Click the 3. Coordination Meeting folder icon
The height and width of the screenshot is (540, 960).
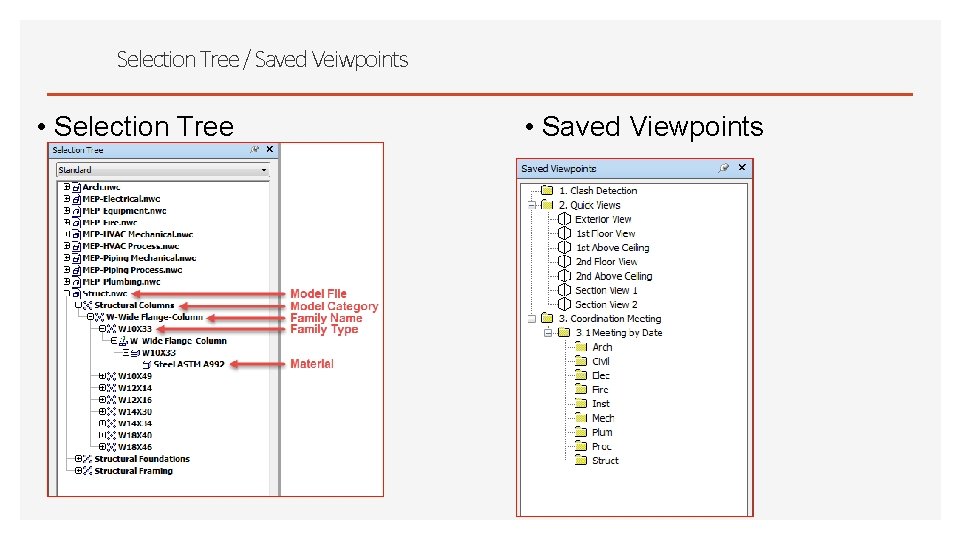point(547,318)
